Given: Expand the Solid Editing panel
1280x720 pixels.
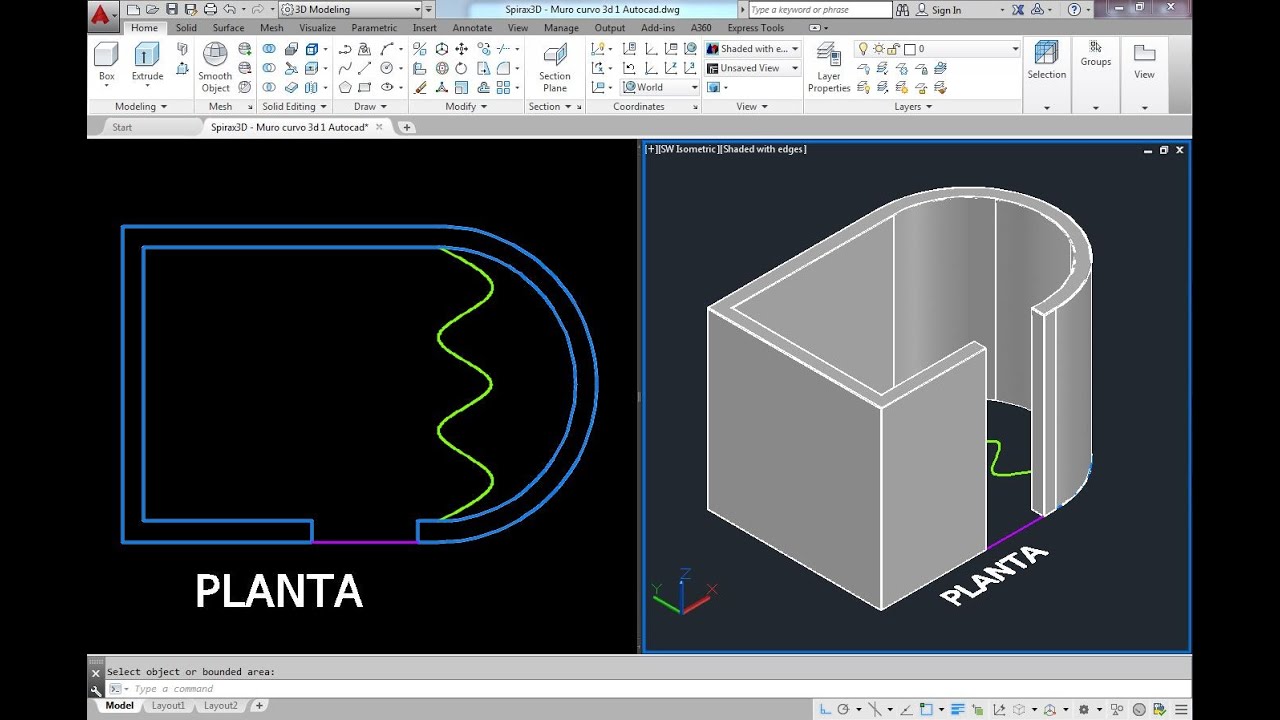Looking at the screenshot, I should [x=294, y=106].
